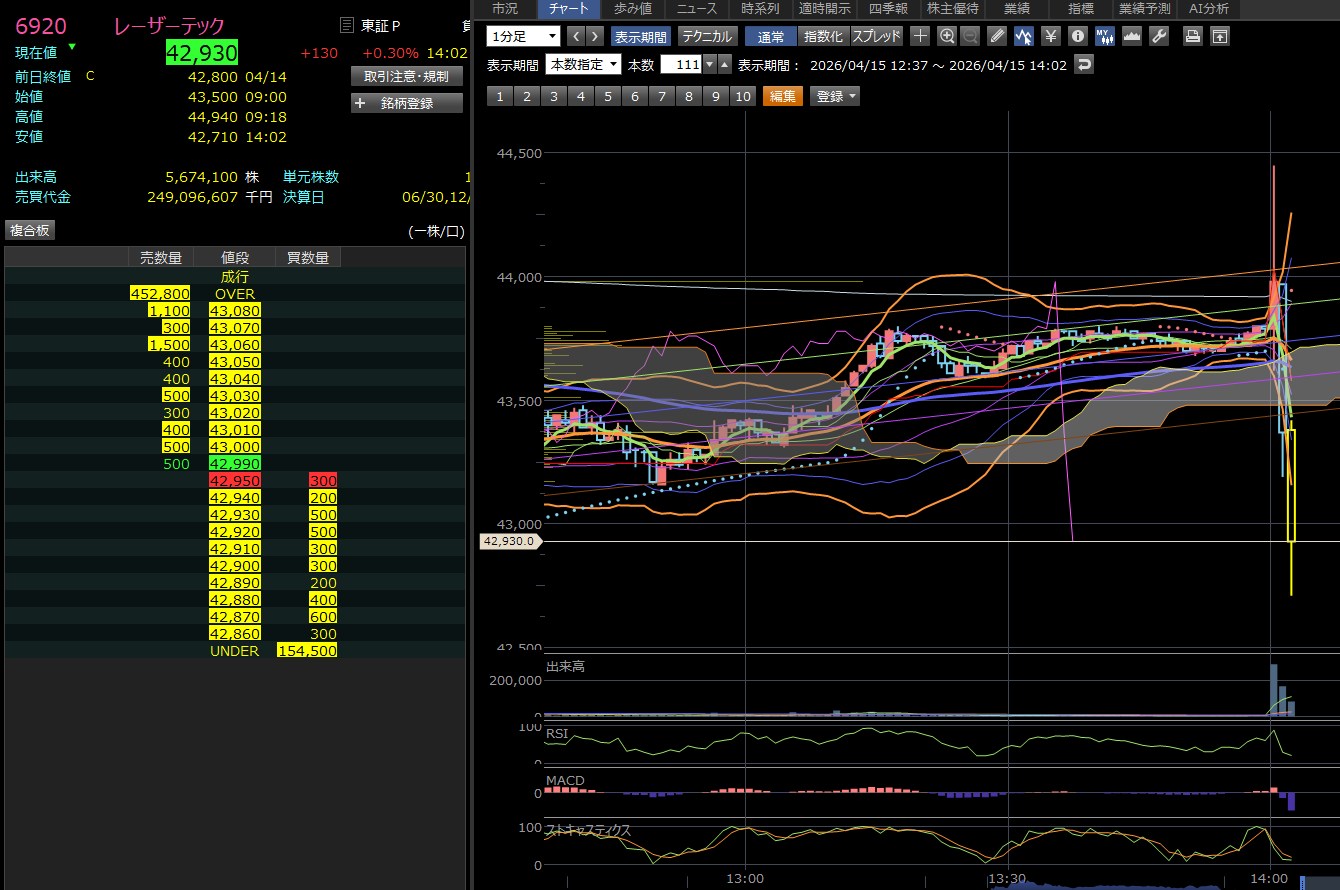Reset display period with the return arrow icon
The image size is (1340, 890).
coord(1083,65)
